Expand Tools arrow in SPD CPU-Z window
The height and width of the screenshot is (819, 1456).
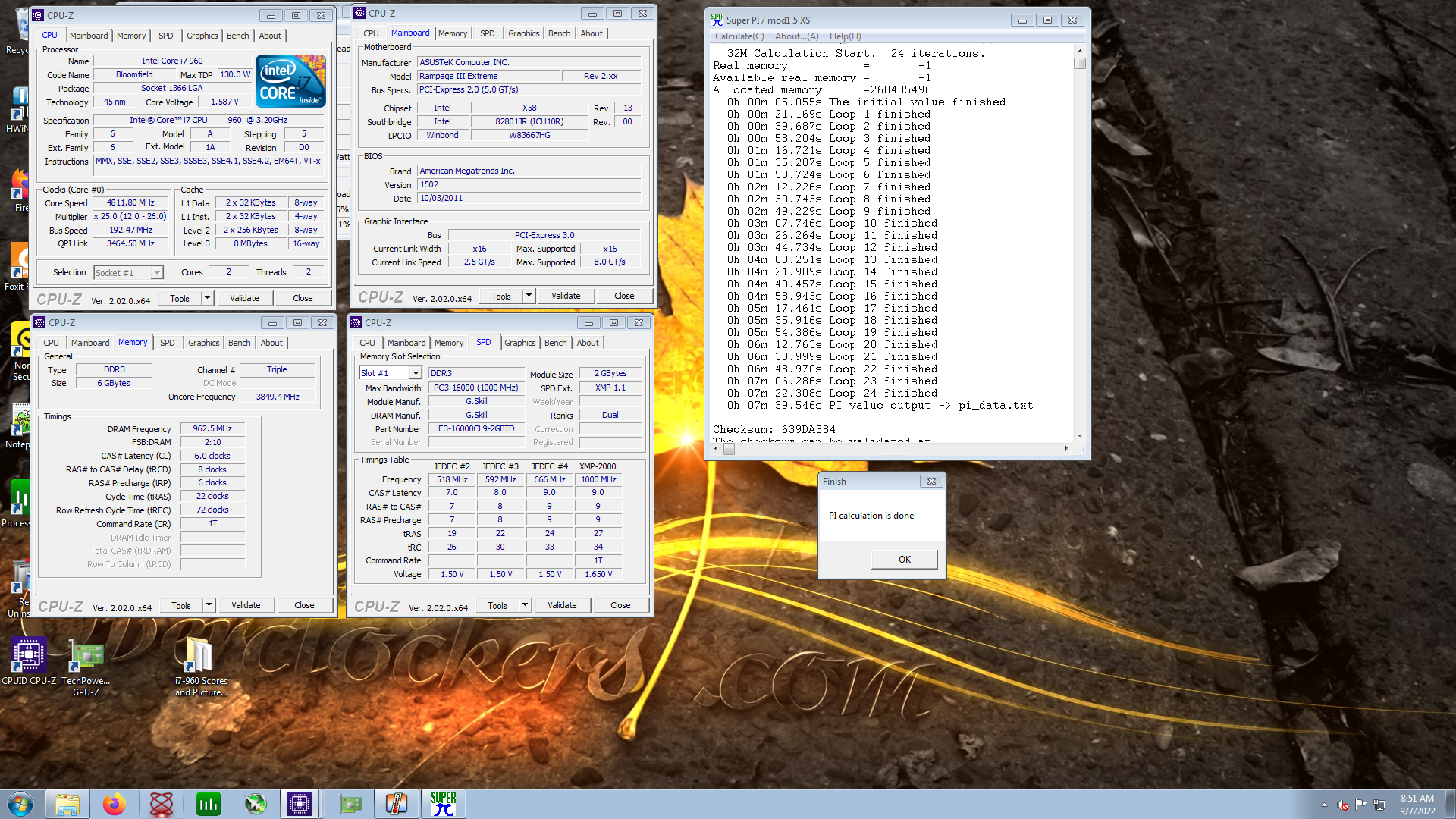525,605
